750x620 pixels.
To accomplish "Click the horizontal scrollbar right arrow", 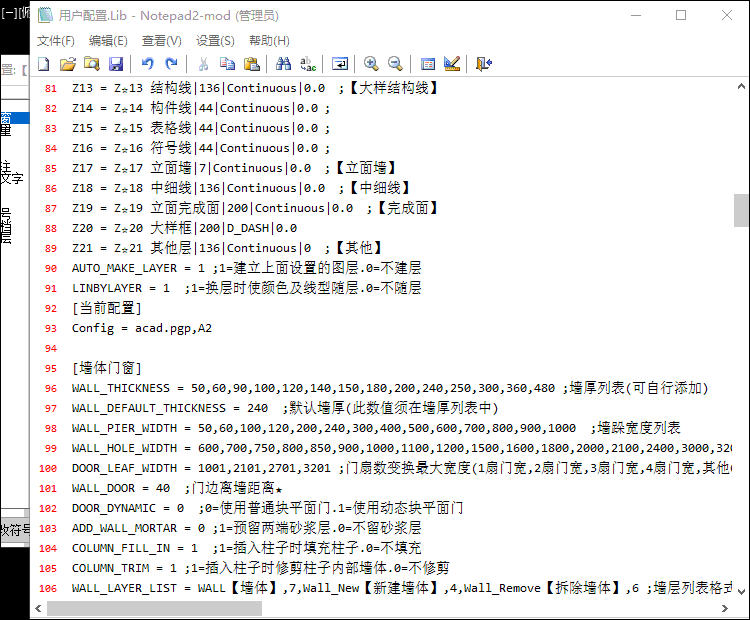I will point(725,609).
